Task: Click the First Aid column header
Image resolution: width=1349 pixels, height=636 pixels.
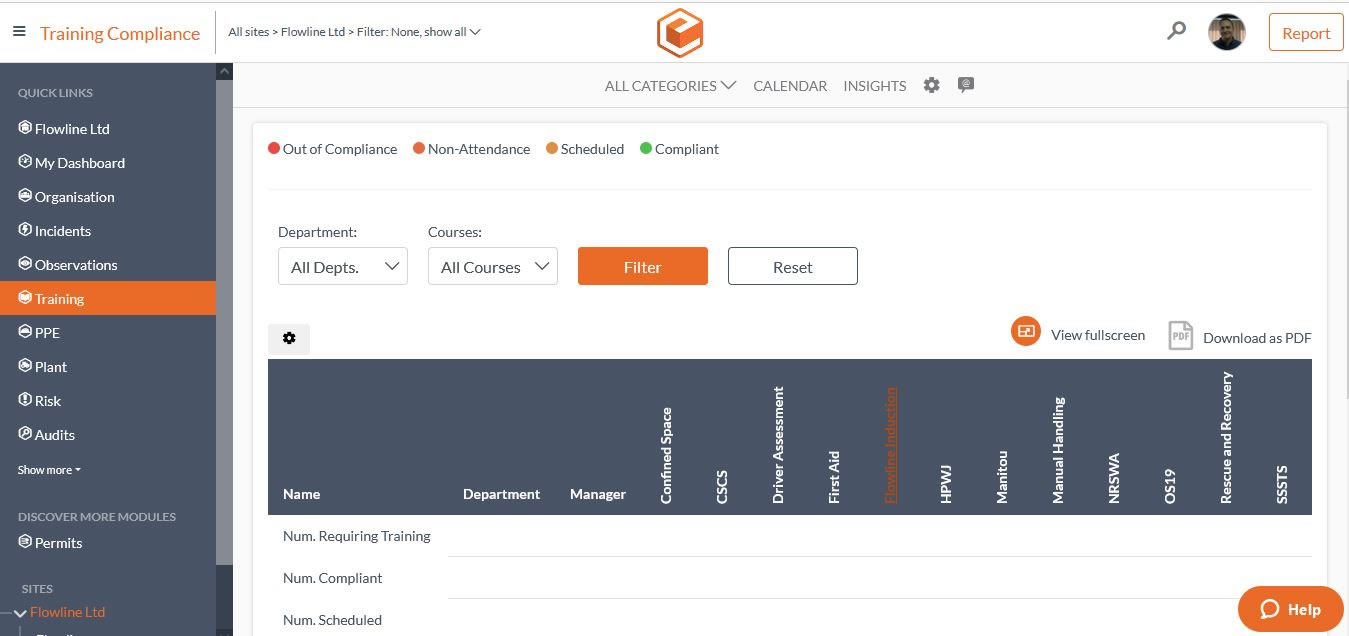Action: [835, 477]
